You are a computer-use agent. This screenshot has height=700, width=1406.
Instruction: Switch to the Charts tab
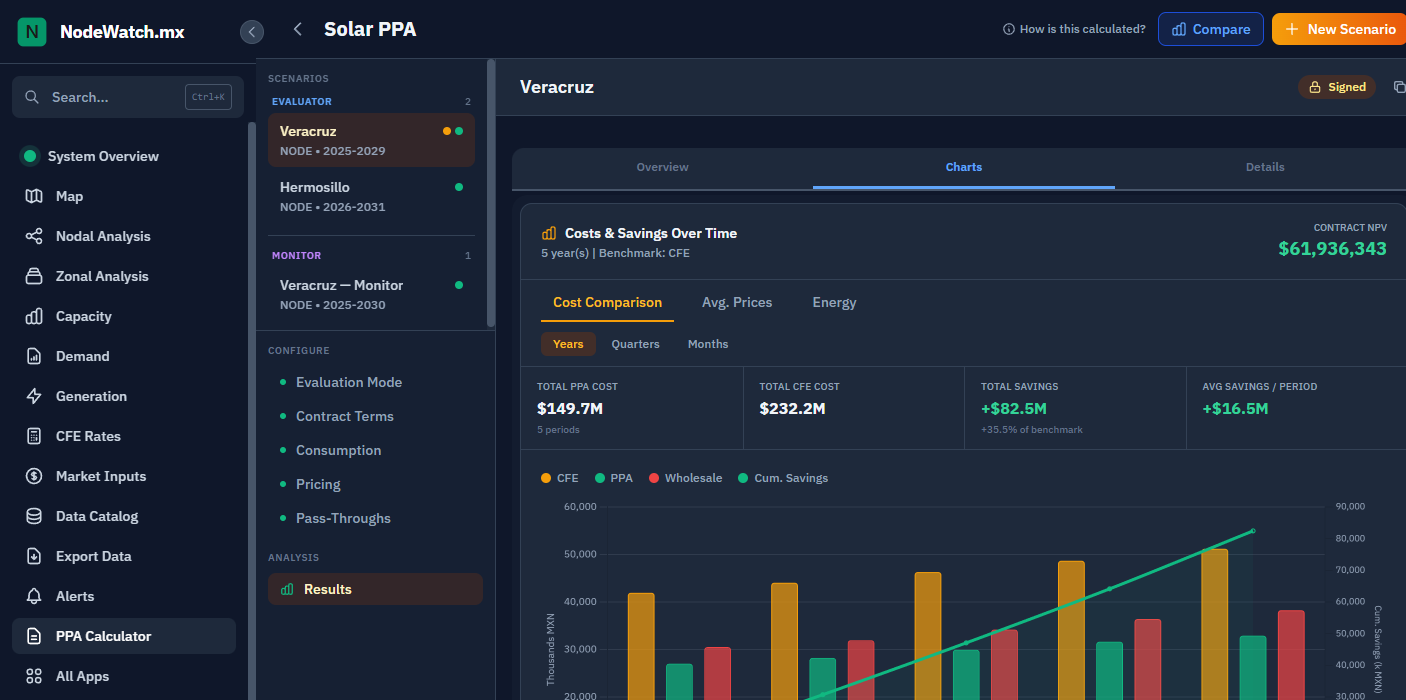(964, 167)
